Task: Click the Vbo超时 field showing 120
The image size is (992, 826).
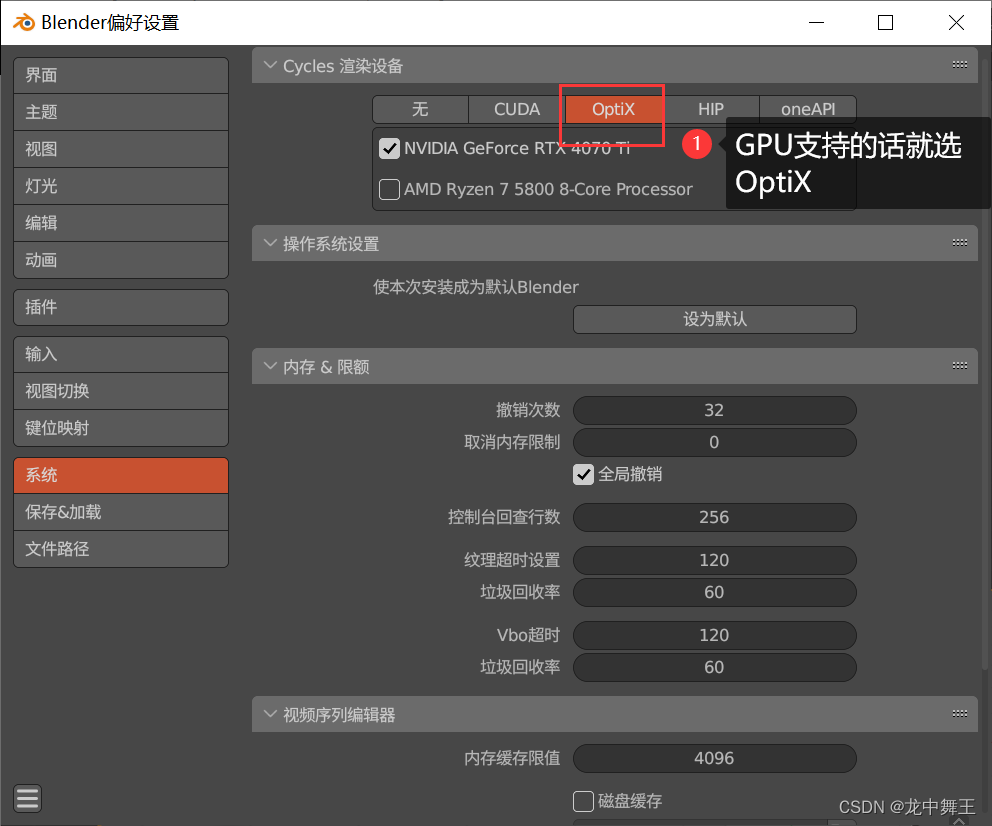Action: [x=714, y=635]
